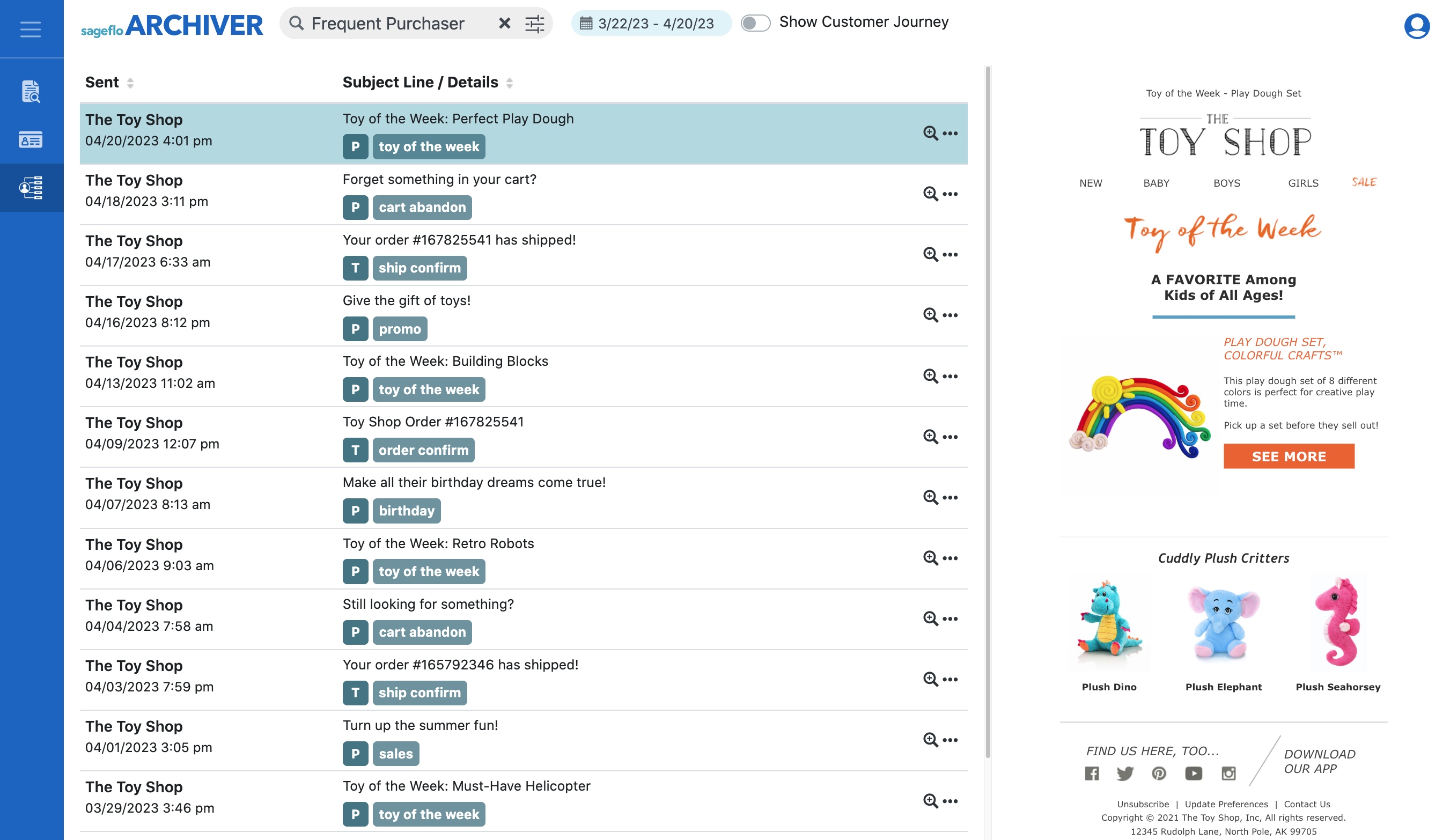Image resolution: width=1450 pixels, height=840 pixels.
Task: Clear the Frequent Purchaser search query
Action: pos(505,24)
